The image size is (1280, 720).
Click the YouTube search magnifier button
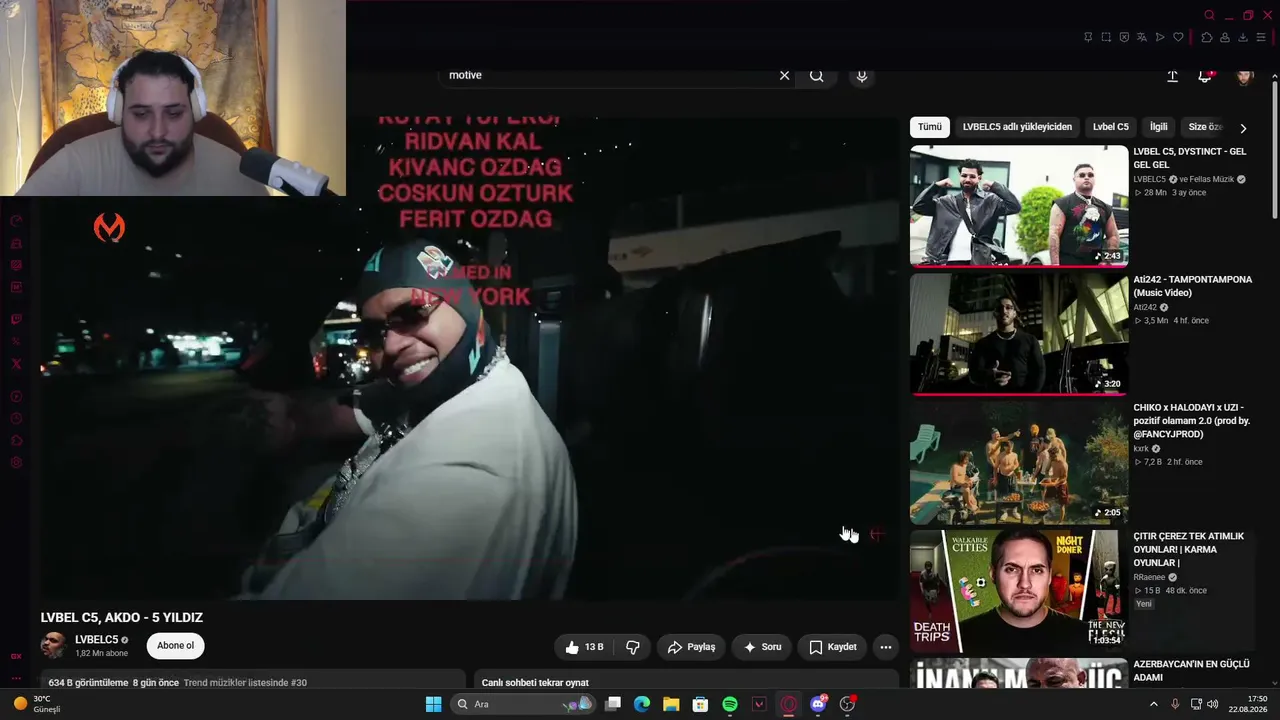(x=817, y=76)
